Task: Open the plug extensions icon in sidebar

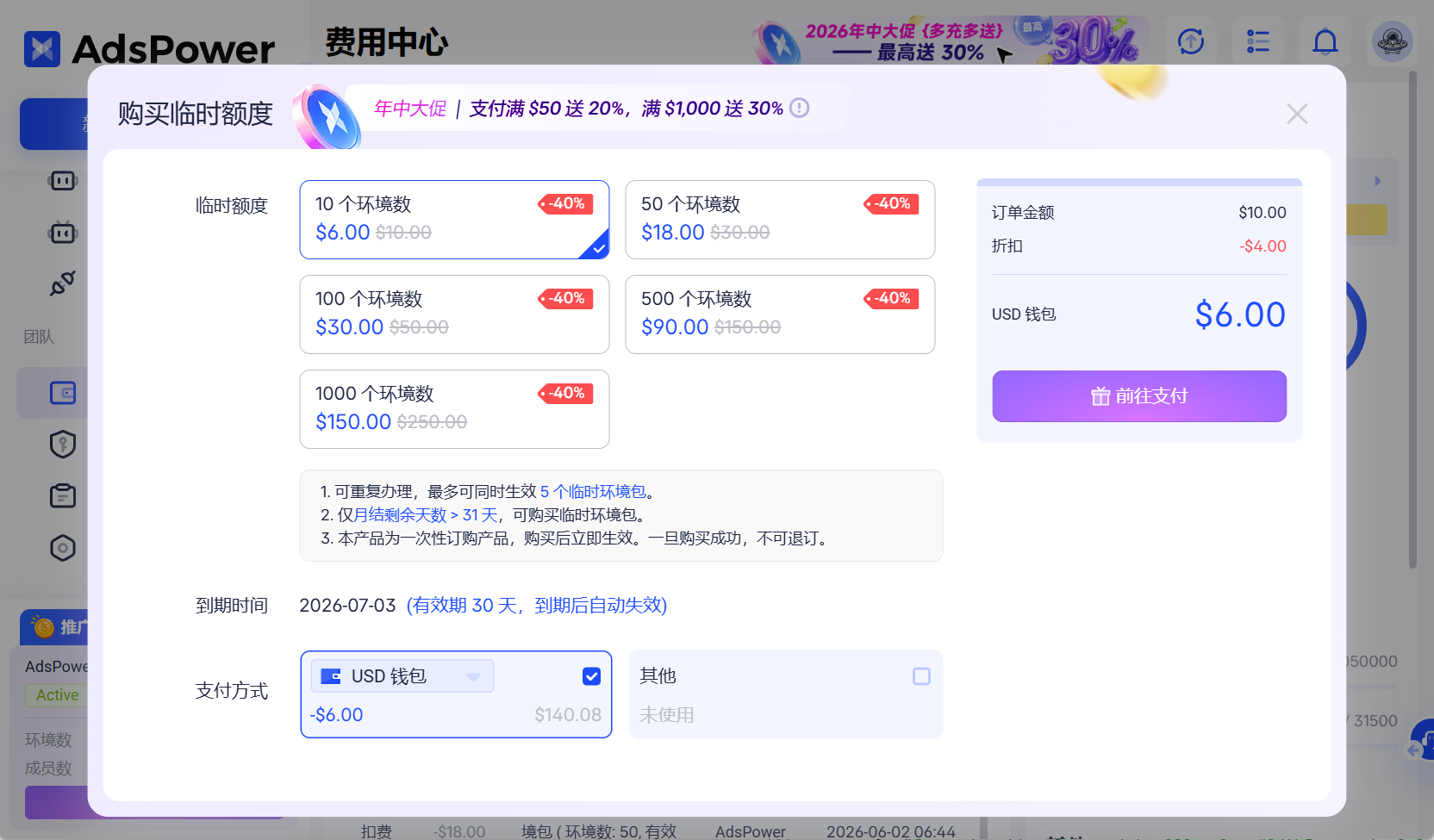Action: pyautogui.click(x=63, y=283)
